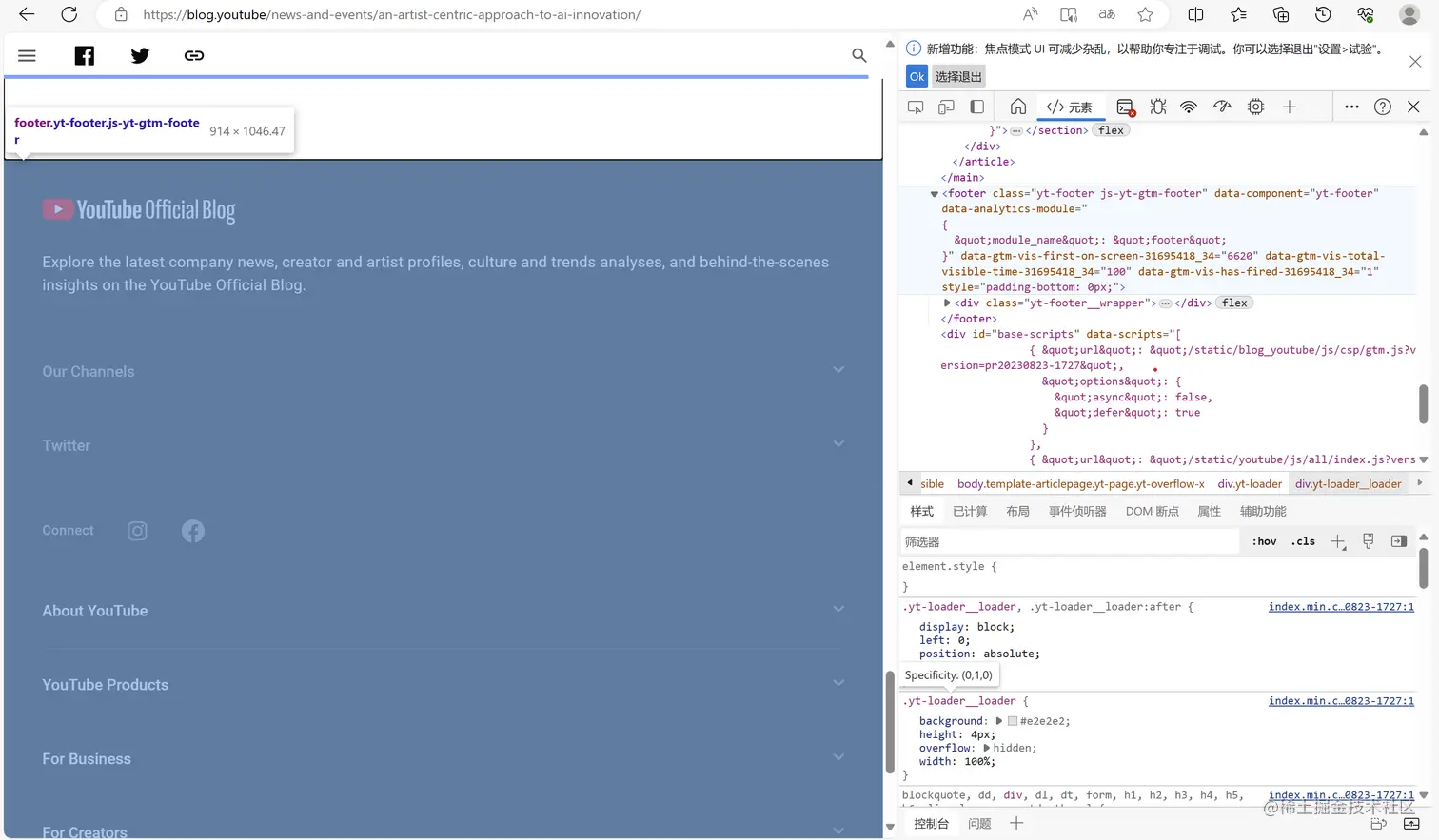Switch to the Elements (元素) tab
Screen dimensions: 1439x840
click(x=1069, y=107)
